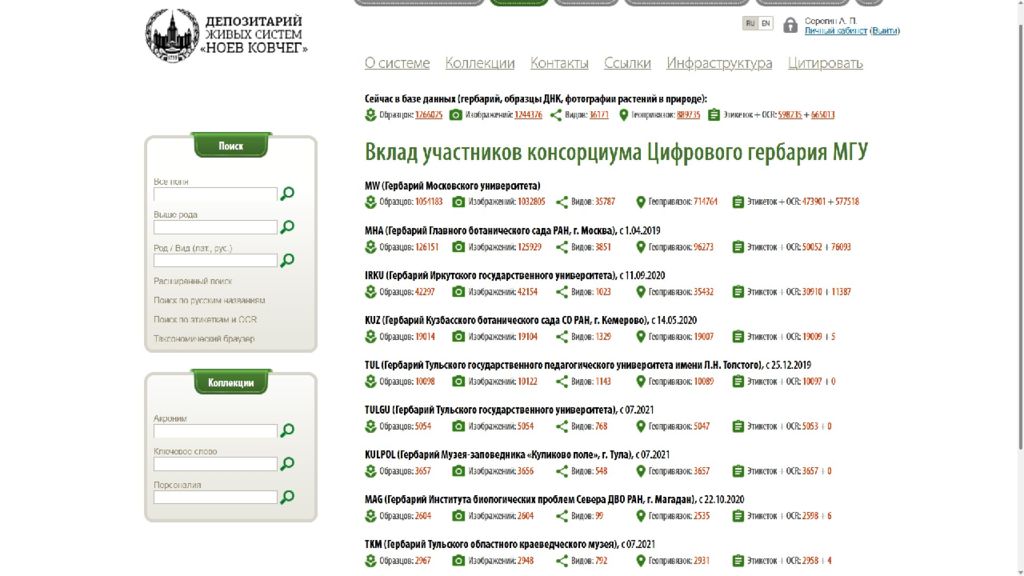Click MAG species count 99
This screenshot has width=1024, height=576.
click(599, 516)
